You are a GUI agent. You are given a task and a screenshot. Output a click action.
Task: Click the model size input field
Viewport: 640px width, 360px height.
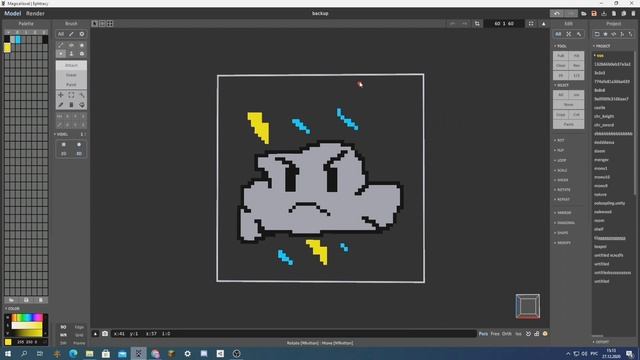pos(504,24)
